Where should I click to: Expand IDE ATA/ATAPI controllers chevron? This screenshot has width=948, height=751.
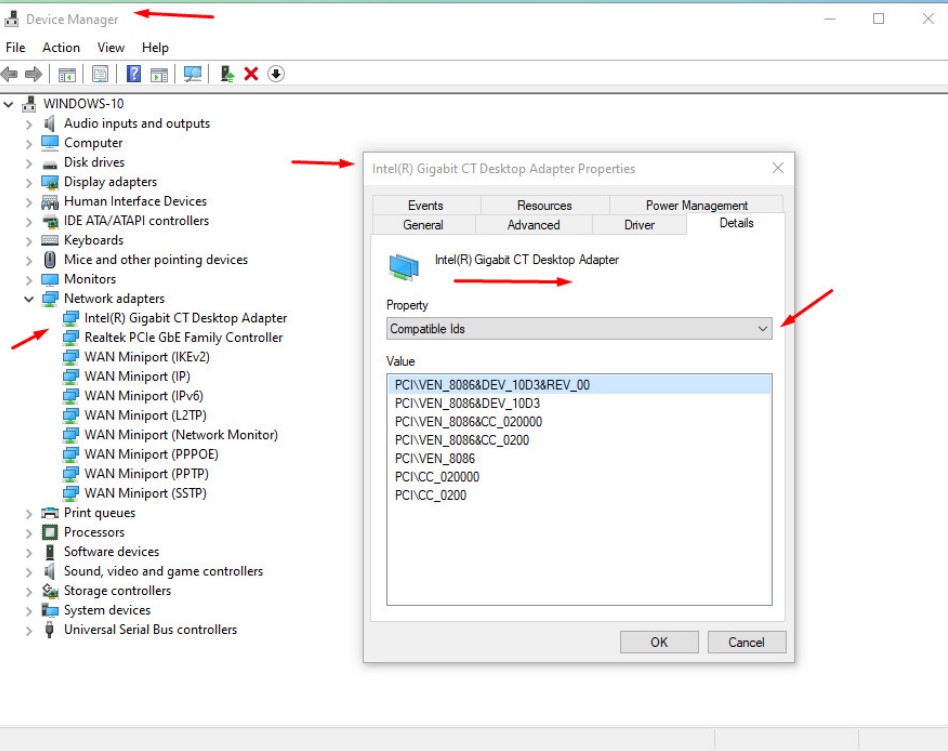click(28, 222)
